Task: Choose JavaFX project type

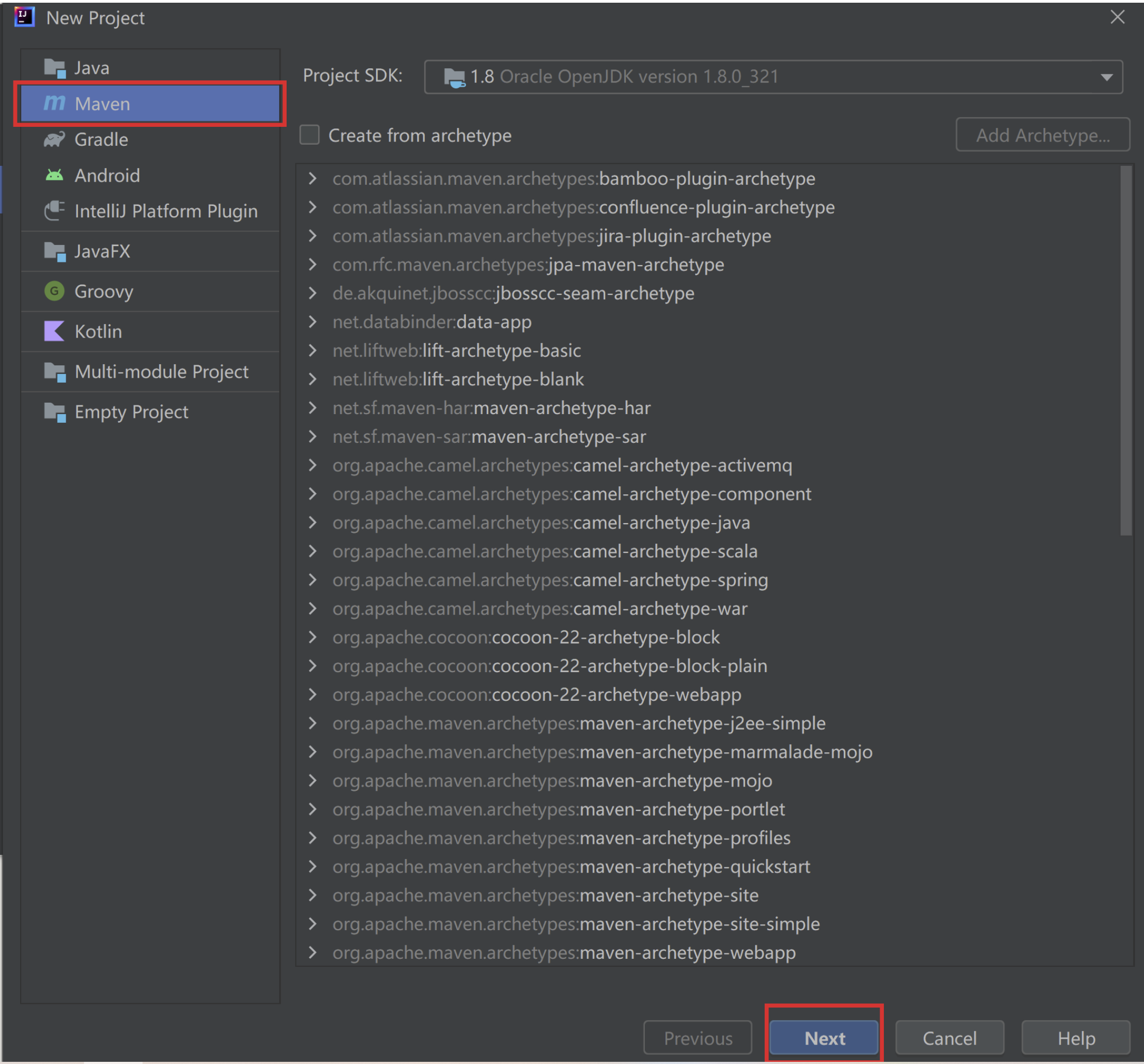Action: point(150,252)
